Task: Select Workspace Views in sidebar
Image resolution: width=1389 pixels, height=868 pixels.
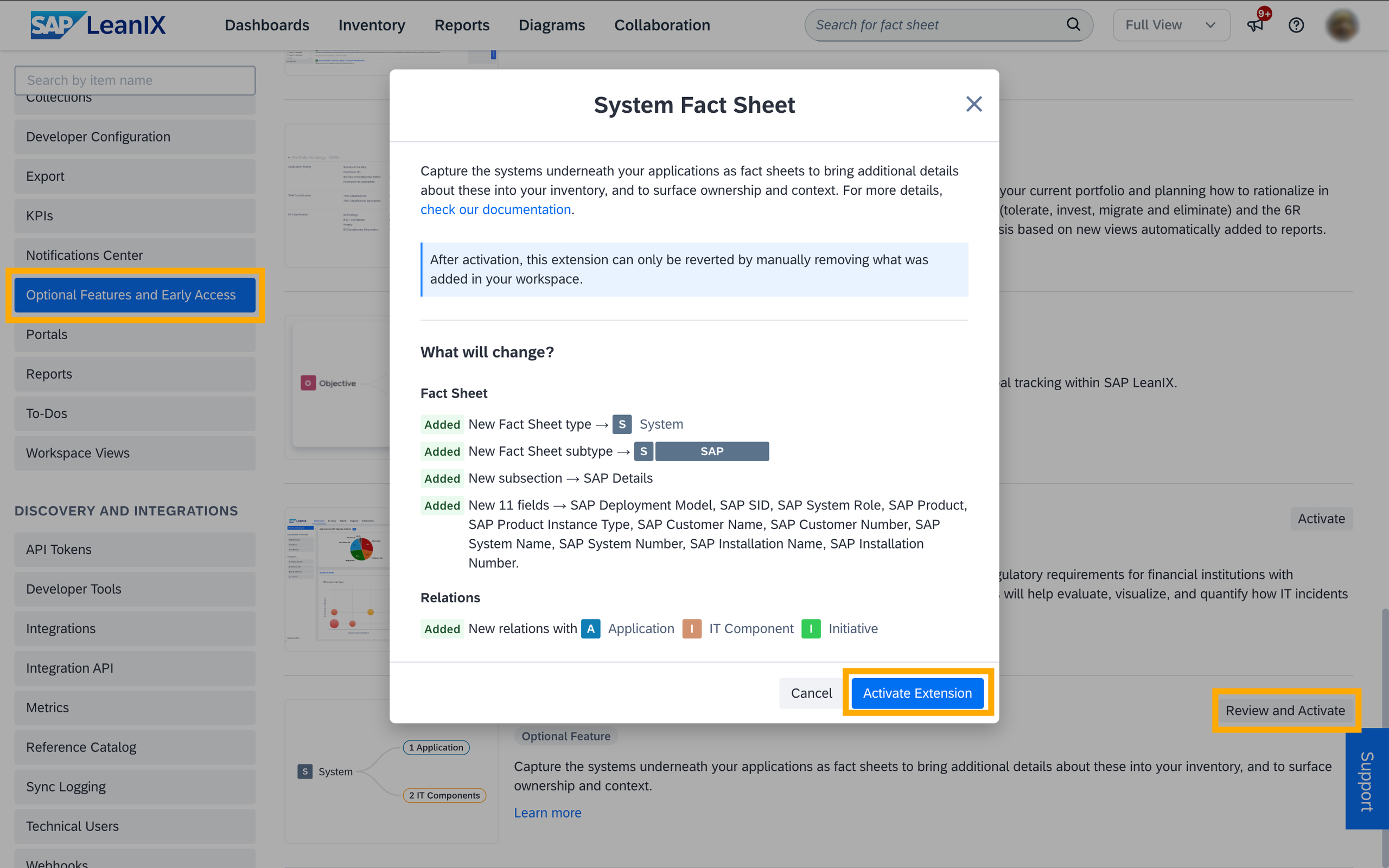Action: 135,453
